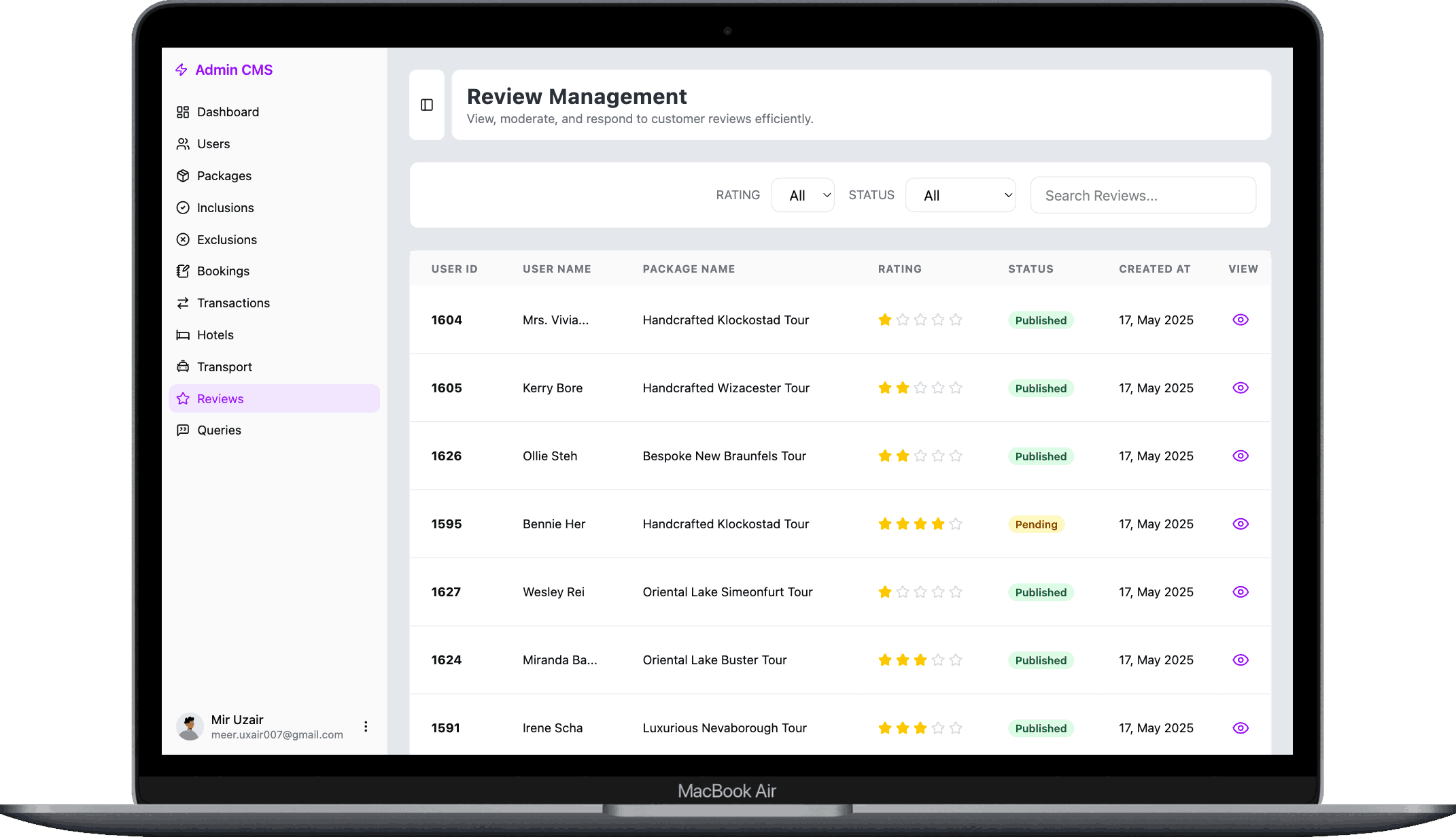The height and width of the screenshot is (837, 1456).
Task: Select the Users sidebar icon
Action: coord(182,143)
